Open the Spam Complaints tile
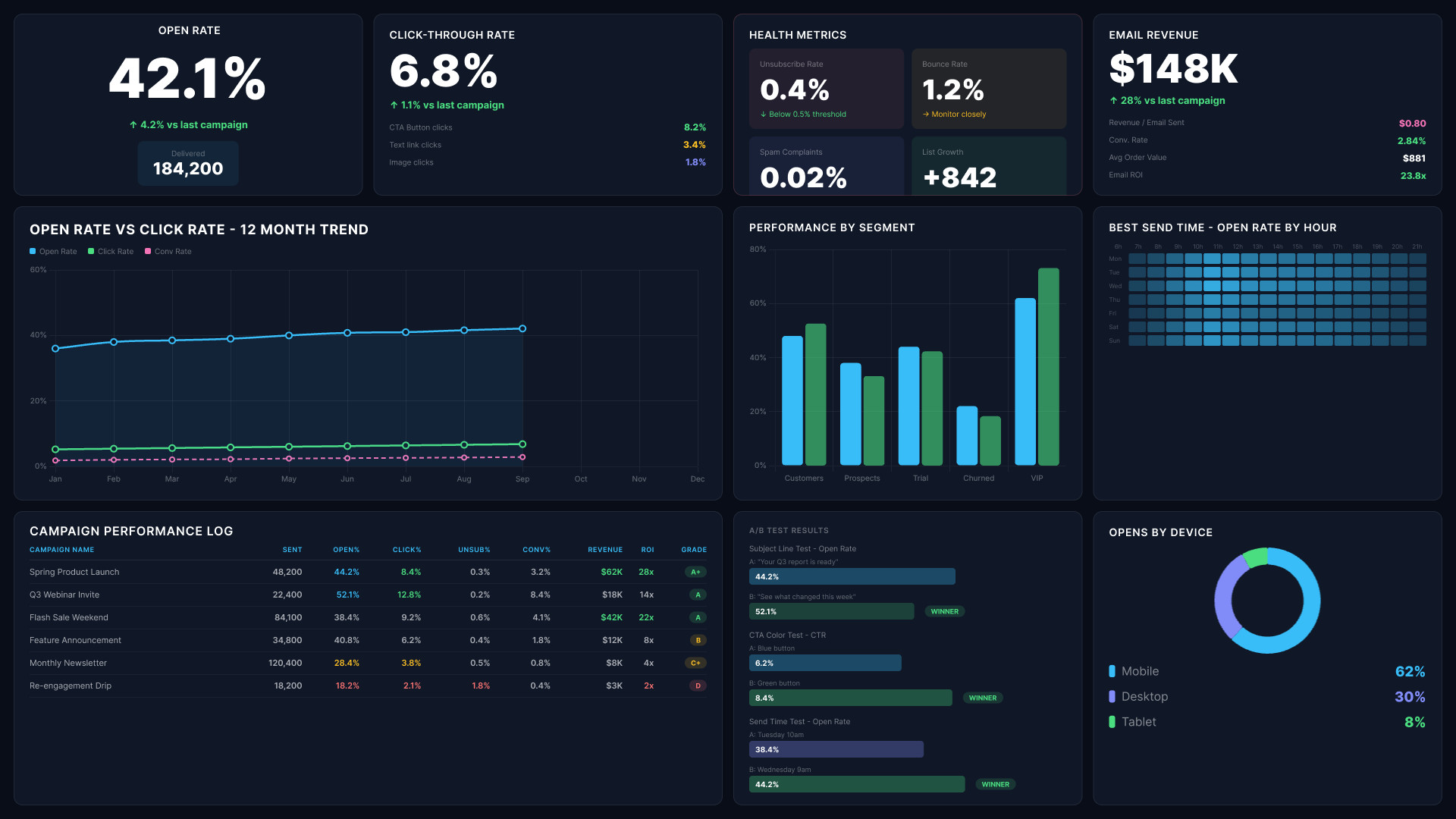This screenshot has width=1456, height=819. point(826,166)
